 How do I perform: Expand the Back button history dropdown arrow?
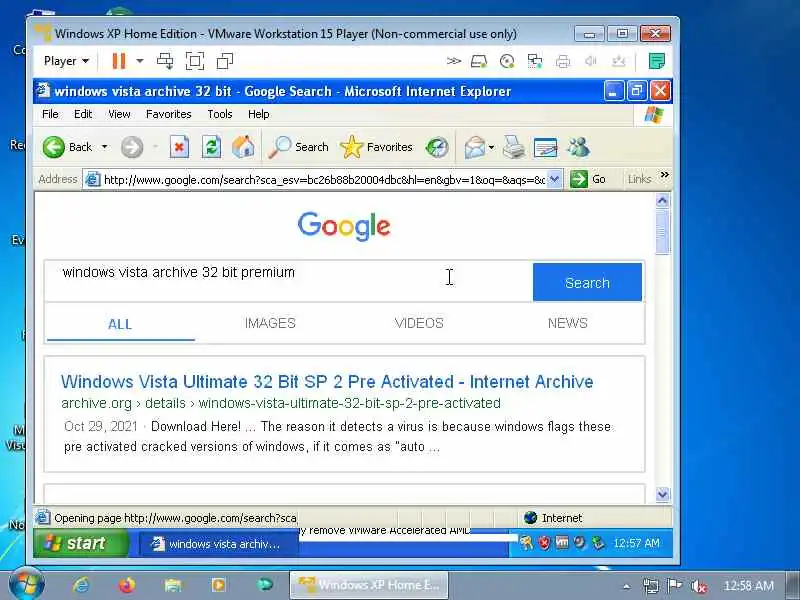click(105, 147)
